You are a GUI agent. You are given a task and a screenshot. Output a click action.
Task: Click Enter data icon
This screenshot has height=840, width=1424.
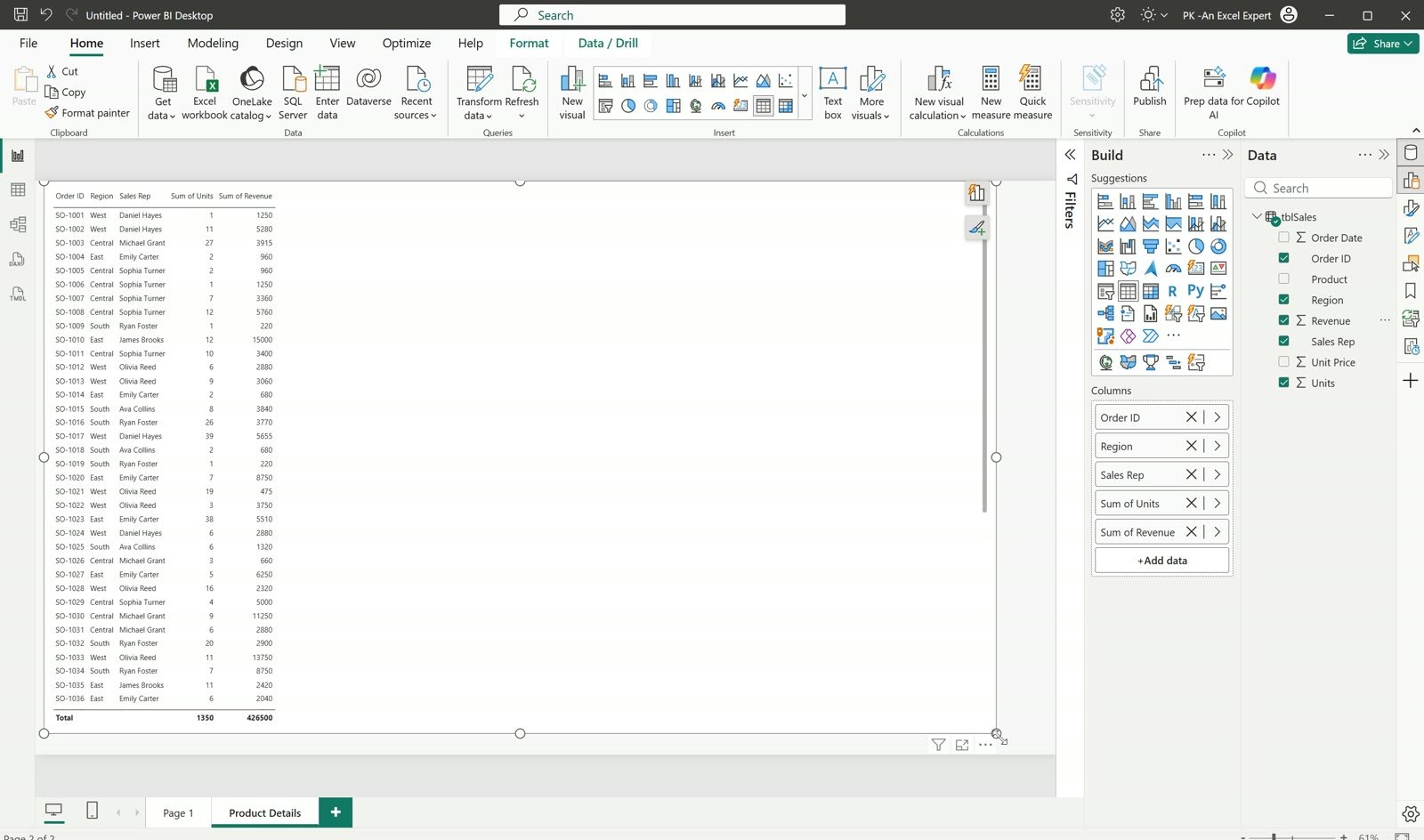pyautogui.click(x=328, y=93)
